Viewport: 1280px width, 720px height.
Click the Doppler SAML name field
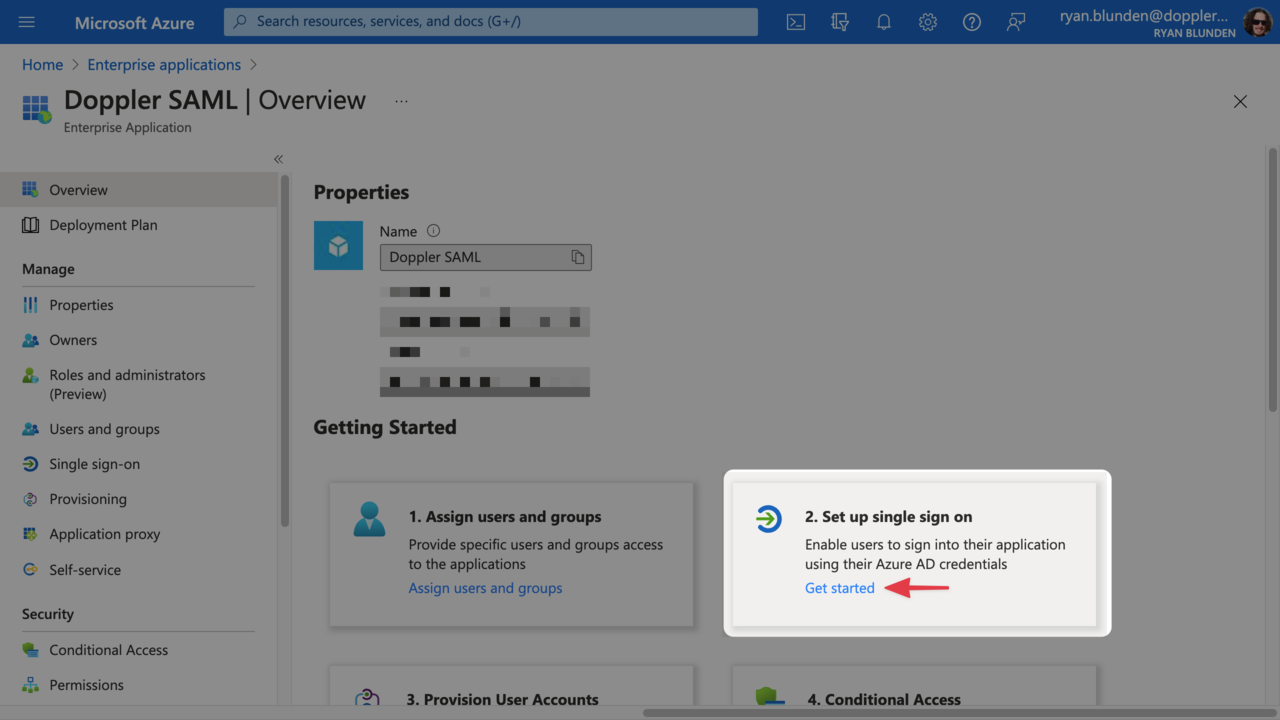pyautogui.click(x=486, y=257)
